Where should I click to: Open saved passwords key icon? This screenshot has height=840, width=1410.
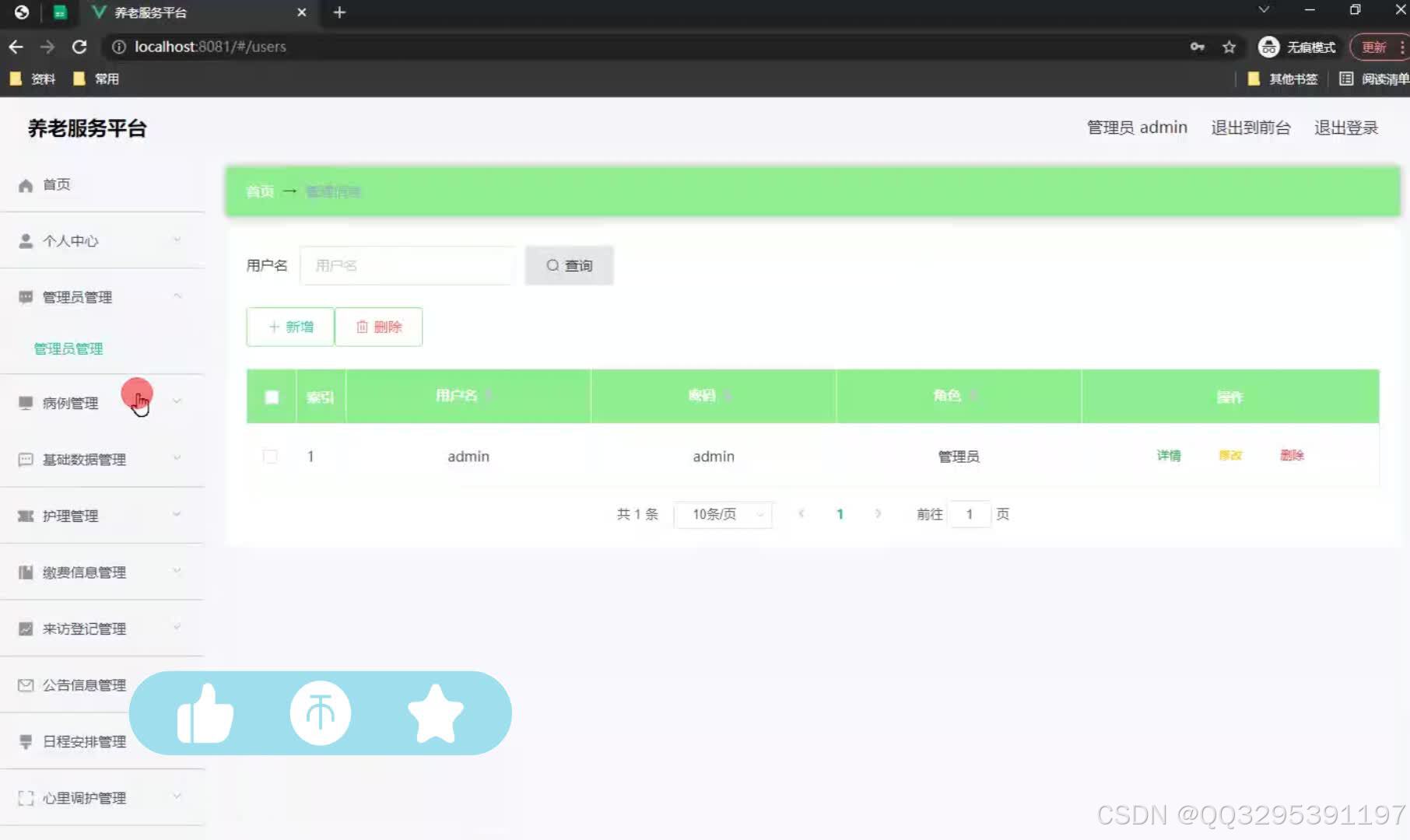[1198, 47]
